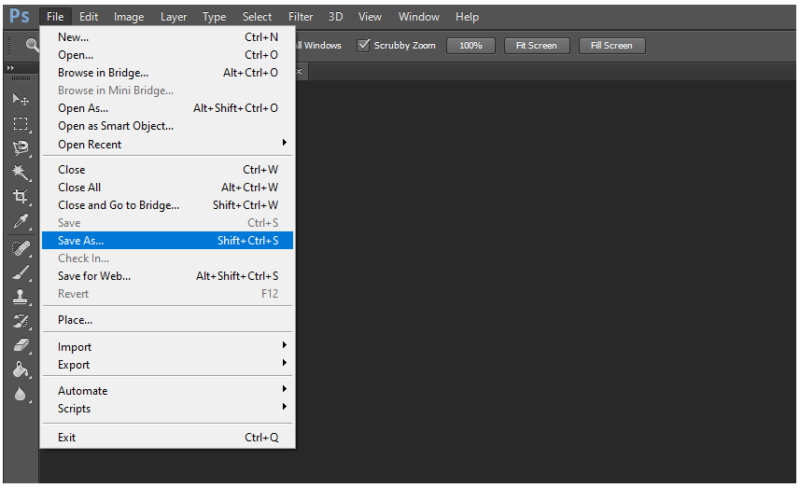Expand the Open Recent submenu
The height and width of the screenshot is (488, 800).
coord(167,144)
